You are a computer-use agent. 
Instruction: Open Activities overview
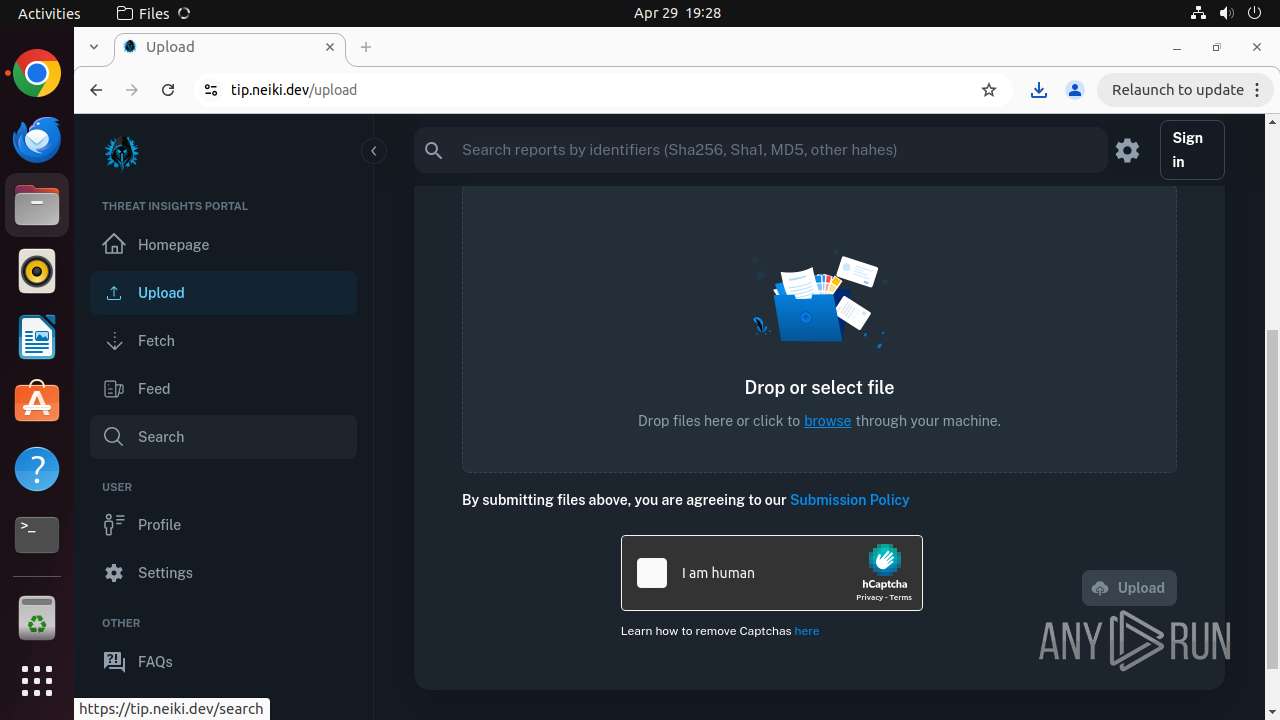49,13
